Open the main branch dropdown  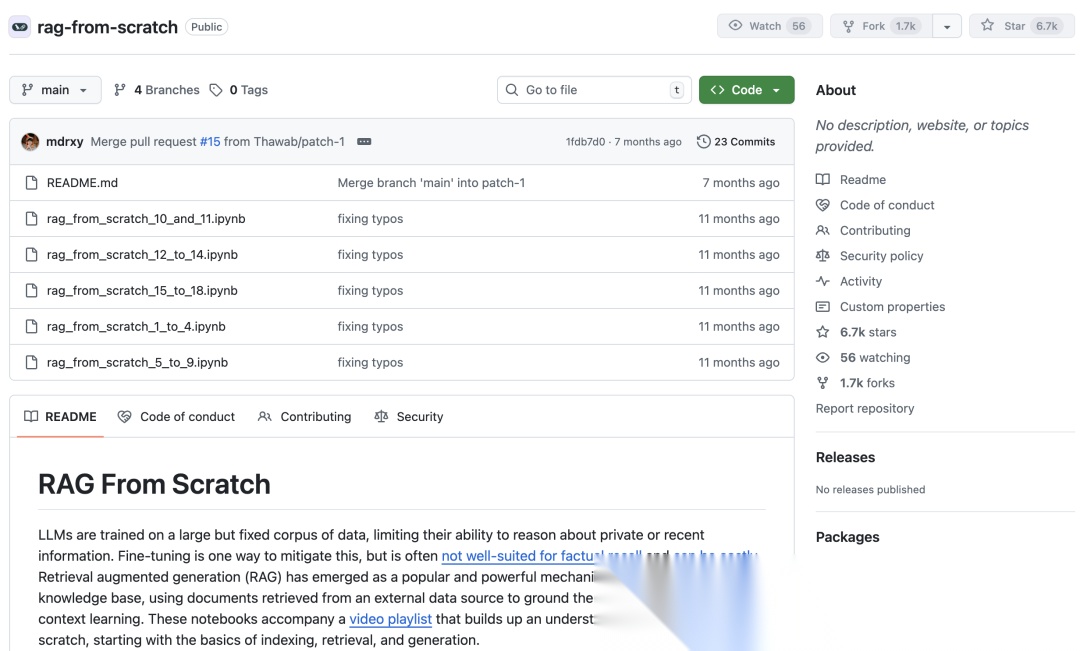tap(55, 90)
